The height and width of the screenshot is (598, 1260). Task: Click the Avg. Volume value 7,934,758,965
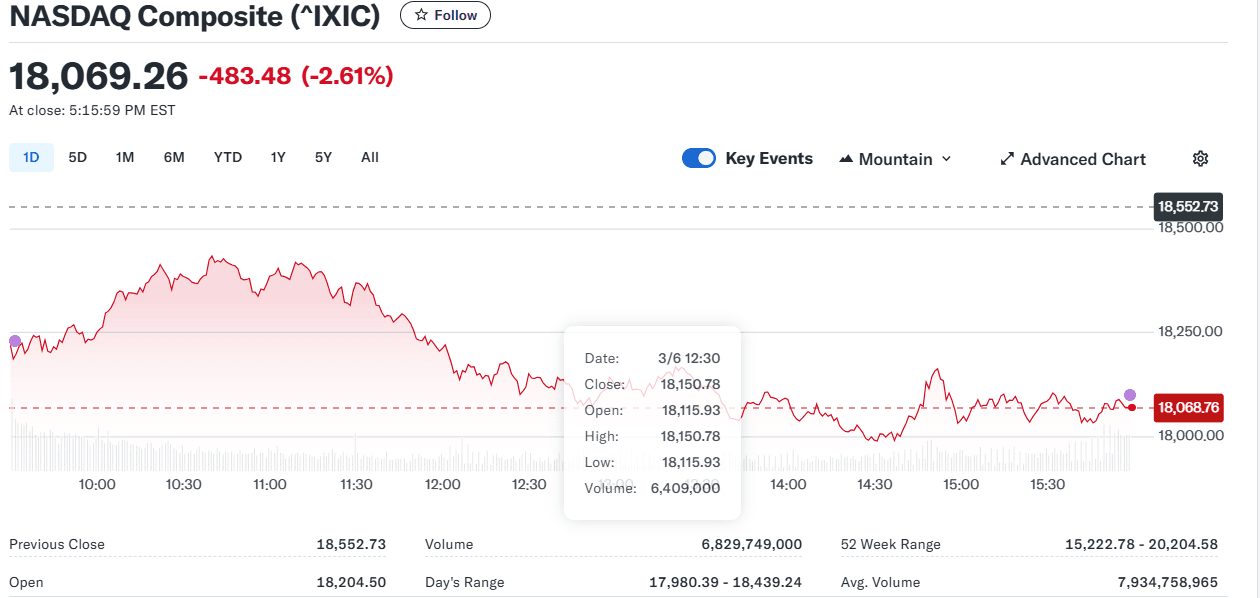[x=1168, y=582]
